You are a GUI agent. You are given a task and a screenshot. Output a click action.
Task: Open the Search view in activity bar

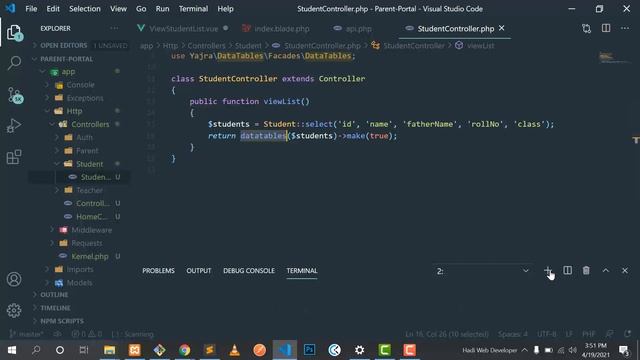pos(14,63)
